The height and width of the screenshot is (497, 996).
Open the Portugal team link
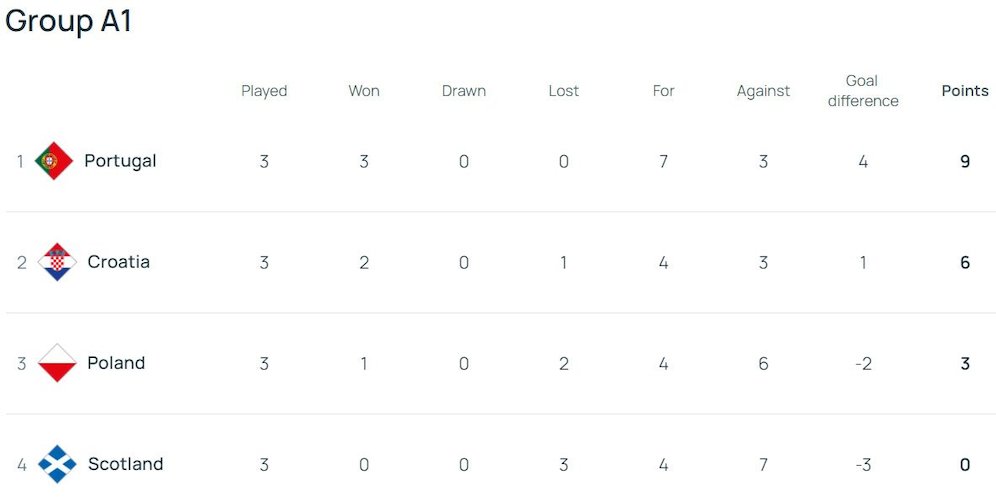(120, 161)
